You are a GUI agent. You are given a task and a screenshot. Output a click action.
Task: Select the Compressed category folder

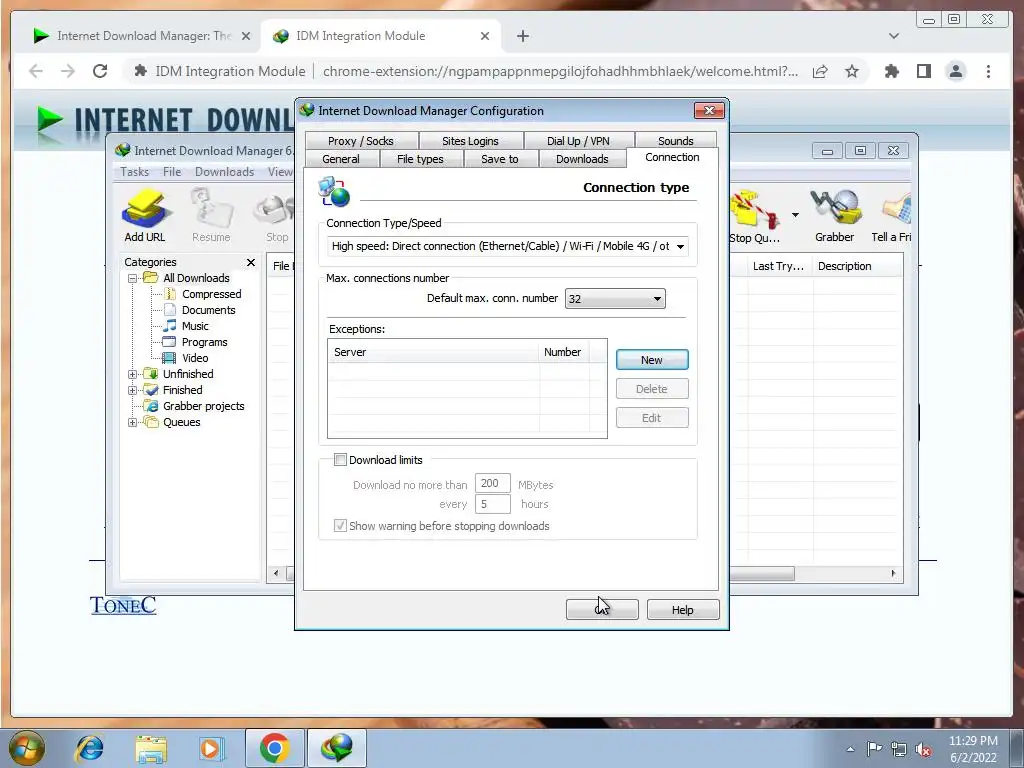pos(212,294)
